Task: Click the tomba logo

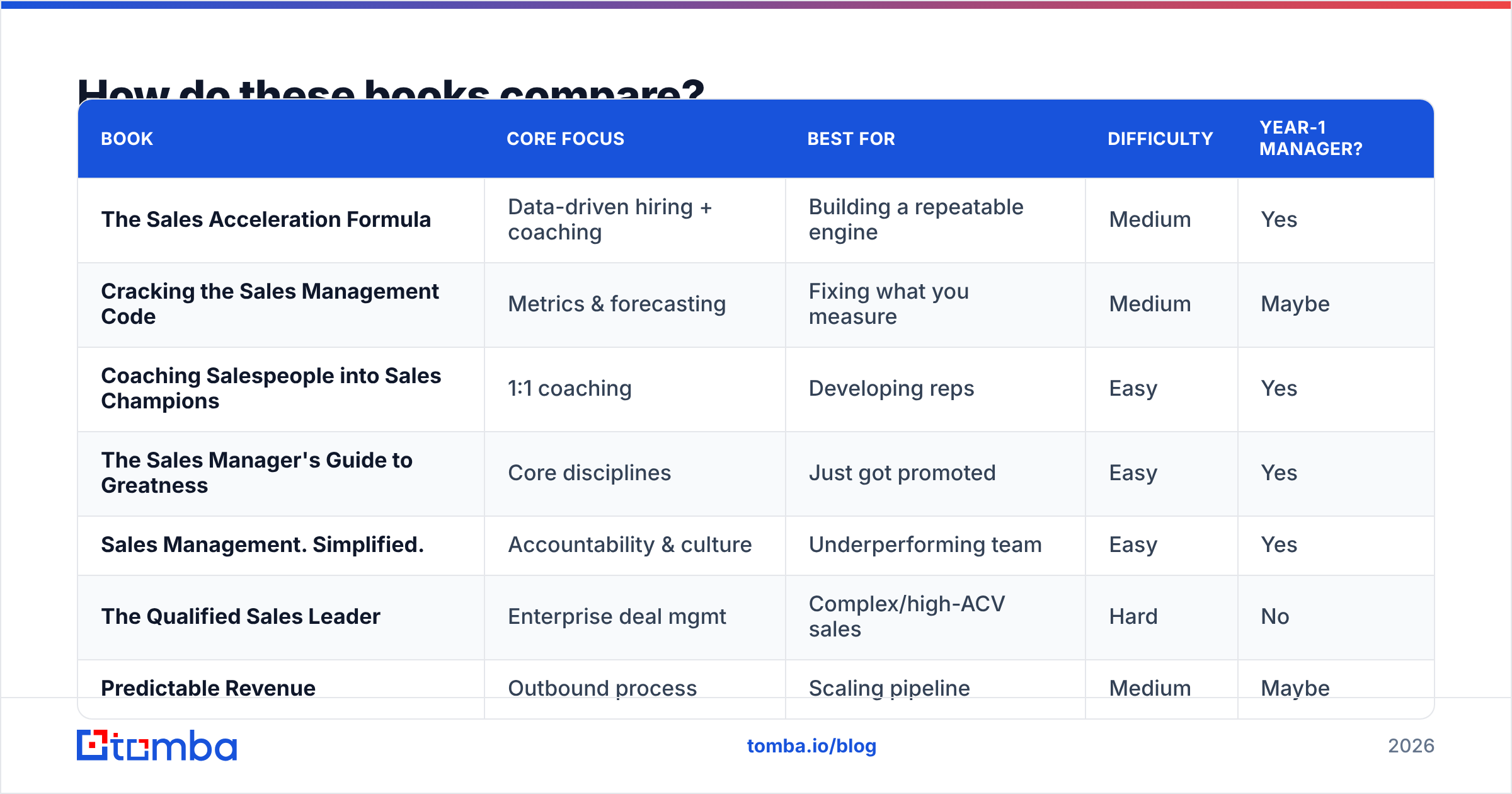Action: [157, 745]
